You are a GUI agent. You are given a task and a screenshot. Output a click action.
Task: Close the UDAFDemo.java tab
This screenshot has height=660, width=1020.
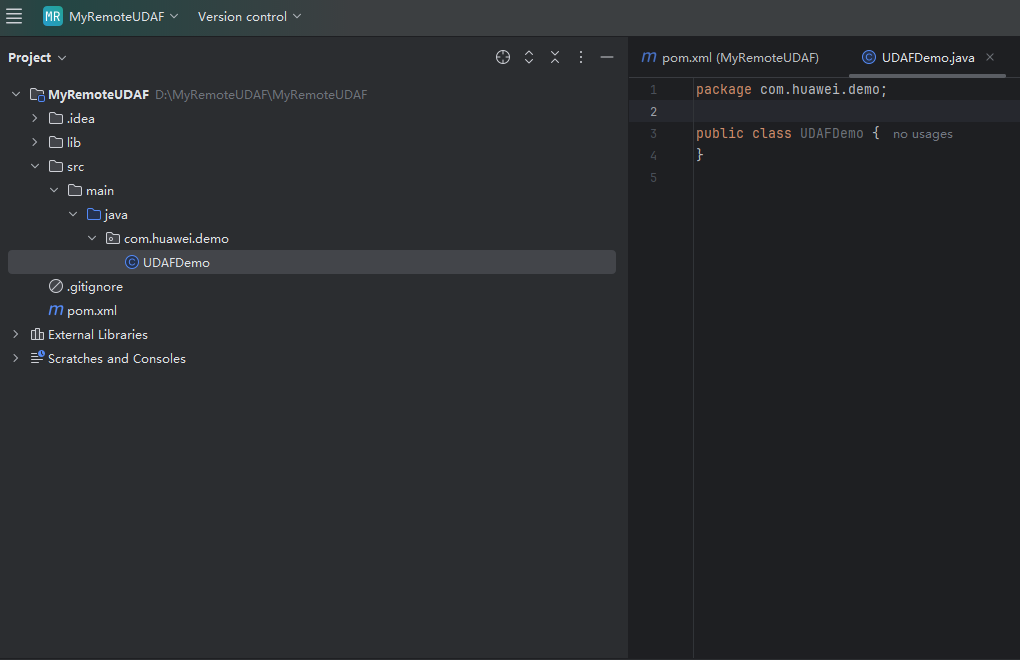(990, 57)
